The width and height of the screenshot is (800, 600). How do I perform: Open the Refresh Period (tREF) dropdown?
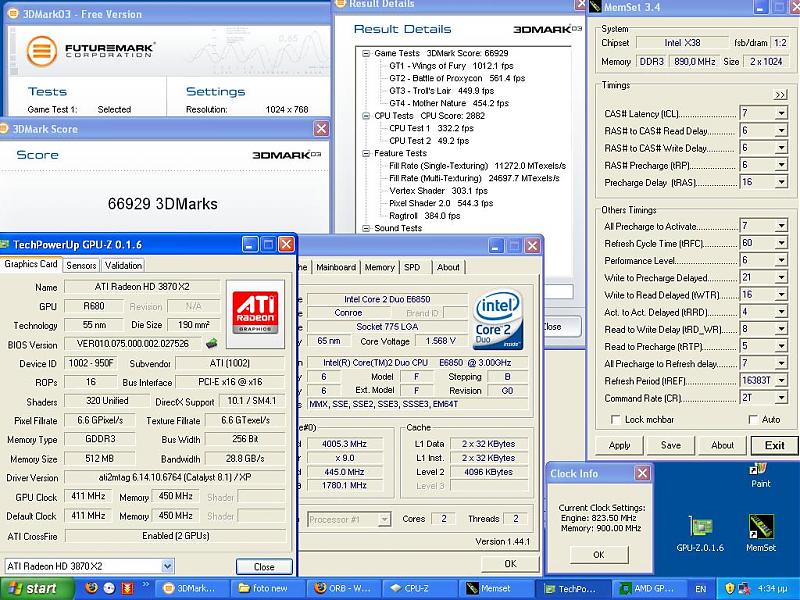click(x=781, y=381)
